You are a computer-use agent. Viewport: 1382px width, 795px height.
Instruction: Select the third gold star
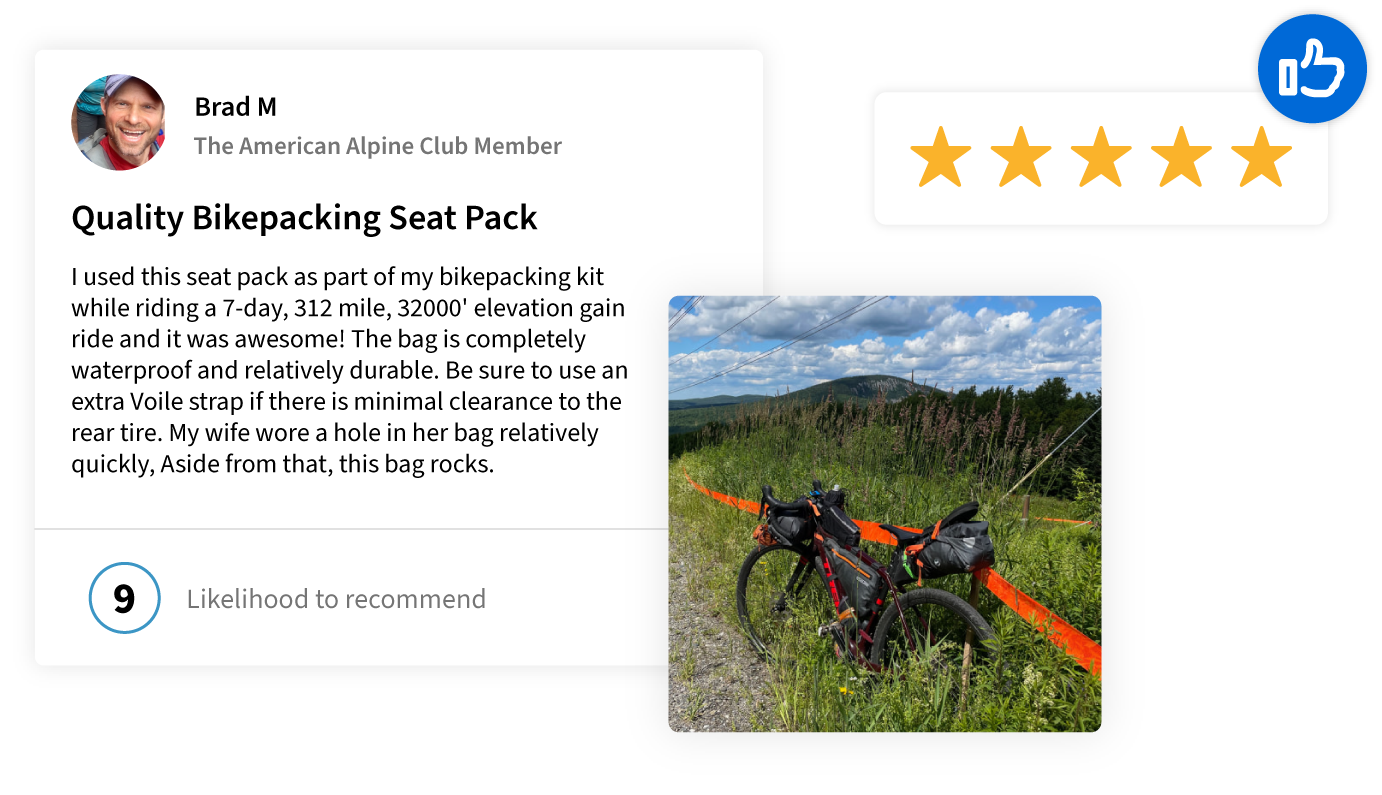tap(1100, 157)
